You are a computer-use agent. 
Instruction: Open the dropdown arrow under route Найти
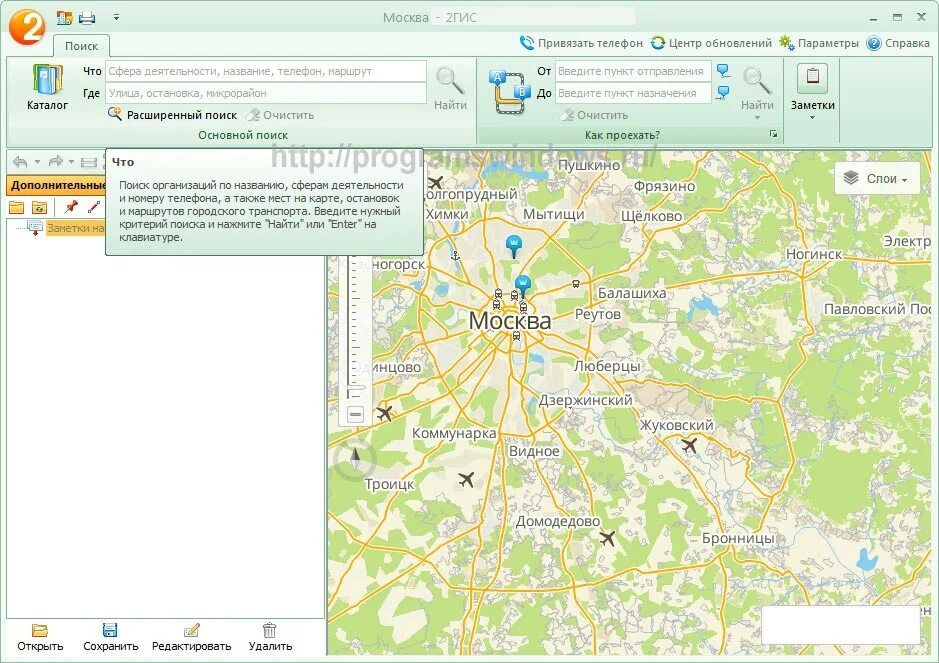coord(757,118)
